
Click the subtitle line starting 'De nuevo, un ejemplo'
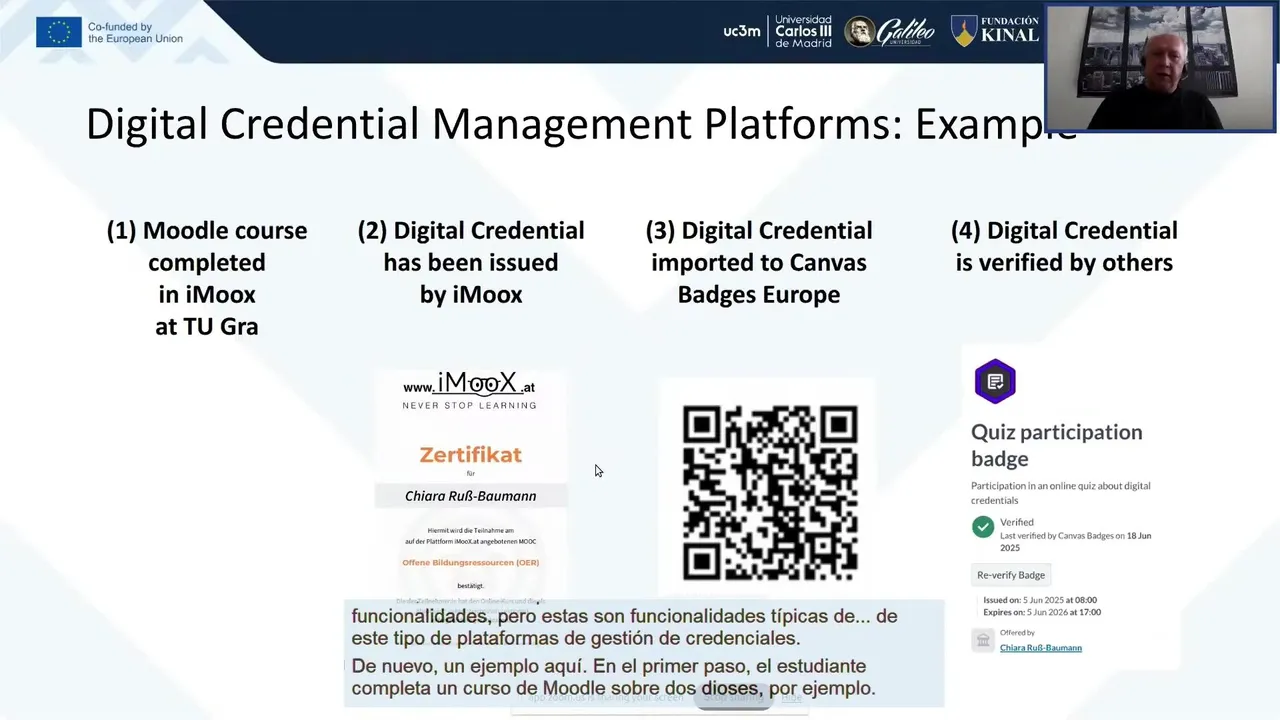click(x=609, y=666)
